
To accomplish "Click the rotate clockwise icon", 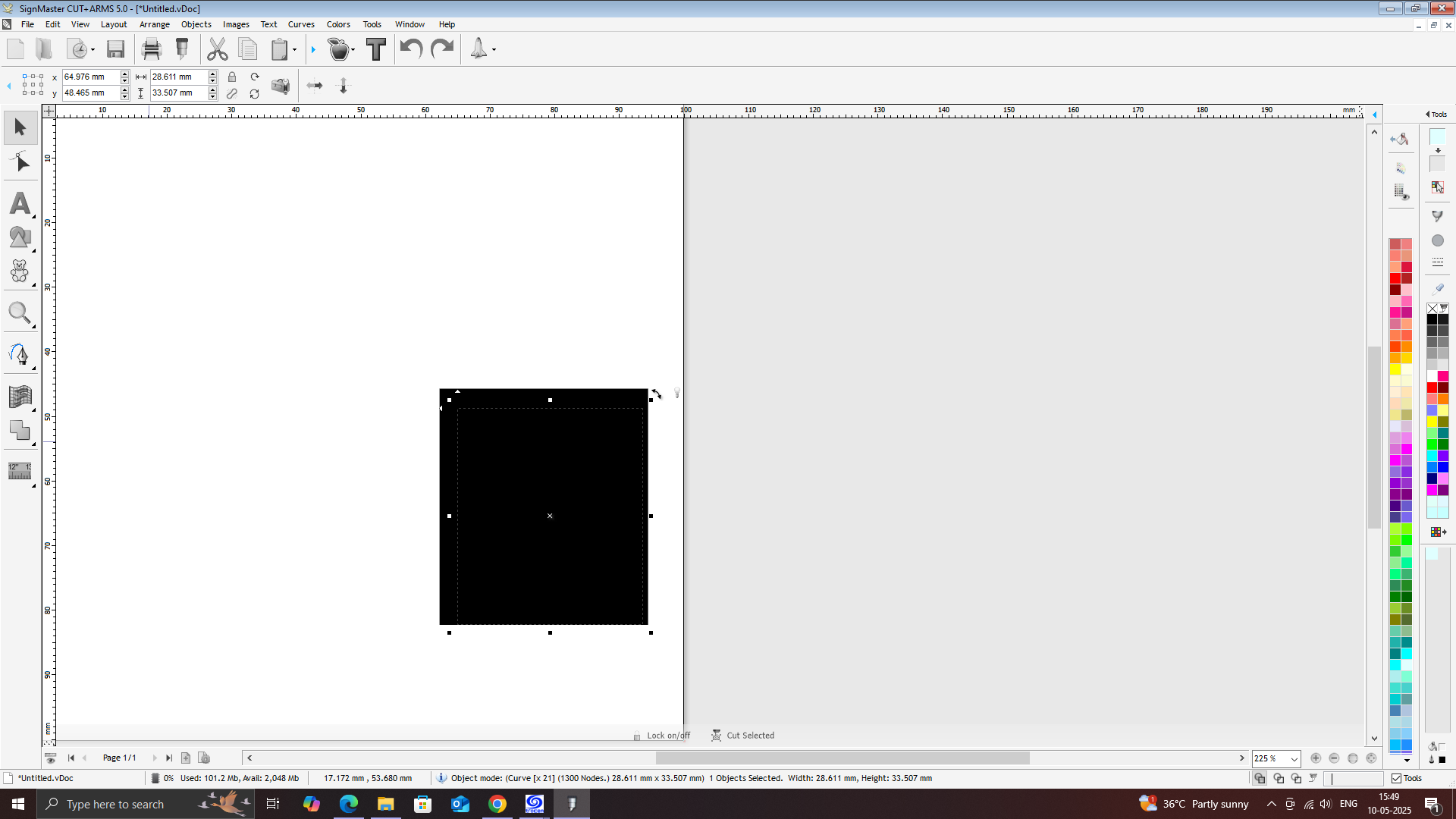I will [255, 77].
